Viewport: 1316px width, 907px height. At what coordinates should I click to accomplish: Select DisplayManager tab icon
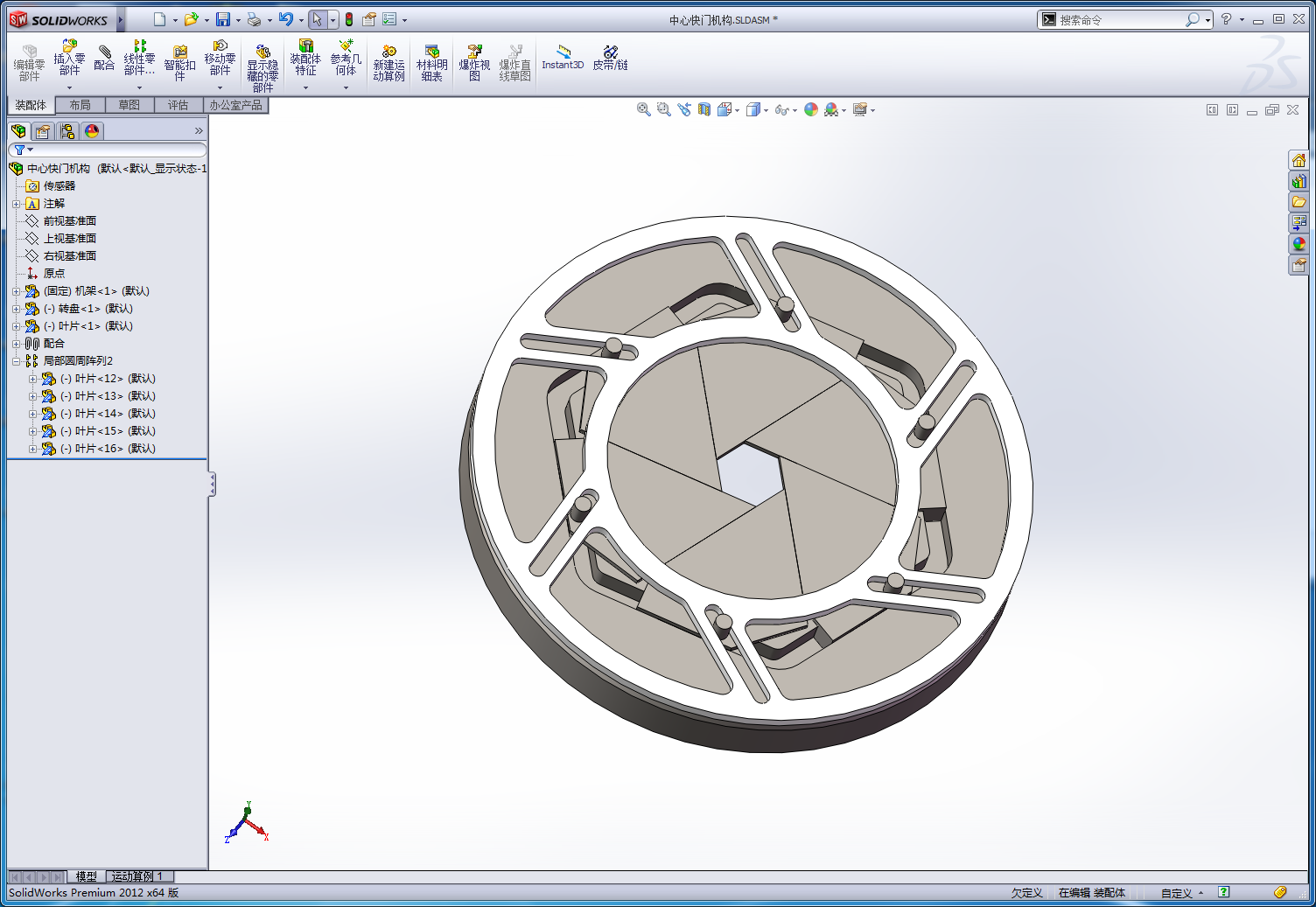tap(92, 131)
